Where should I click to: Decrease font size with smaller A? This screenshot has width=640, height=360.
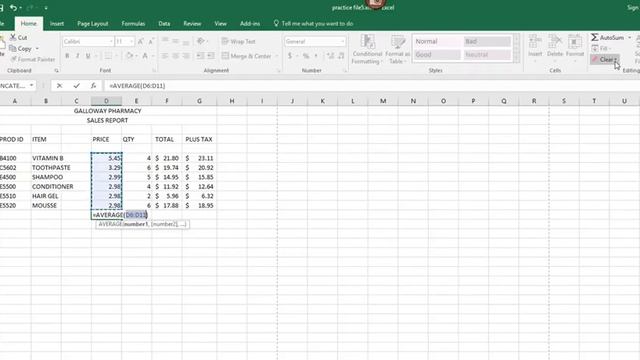coord(151,41)
